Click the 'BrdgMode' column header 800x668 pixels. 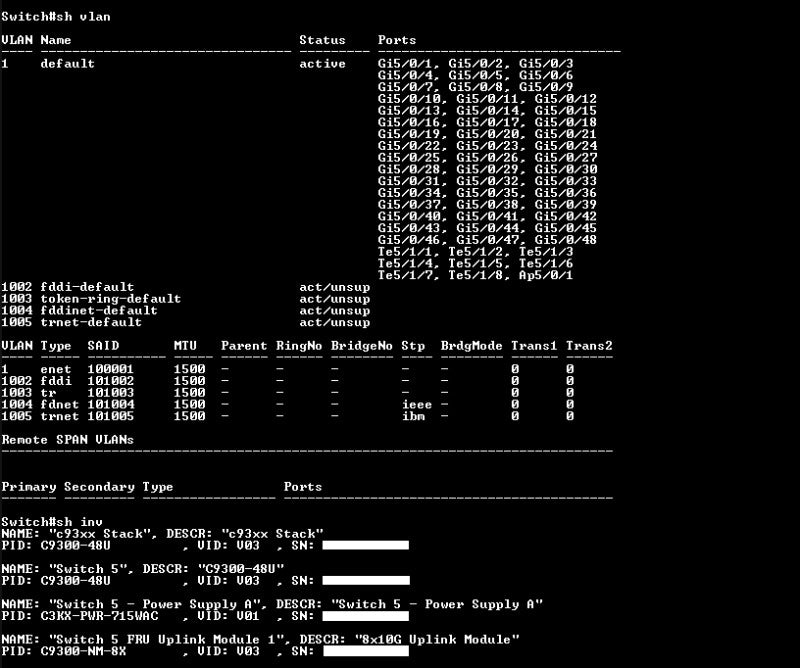tap(471, 345)
